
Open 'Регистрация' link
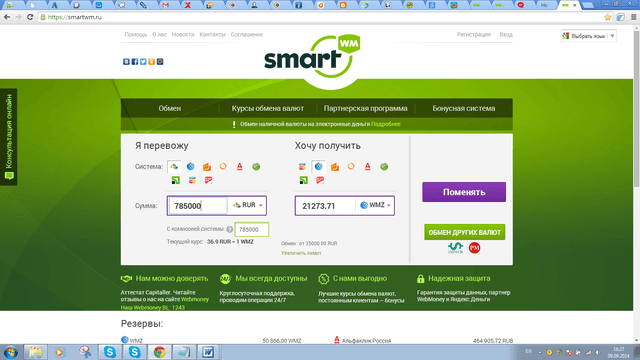click(473, 34)
